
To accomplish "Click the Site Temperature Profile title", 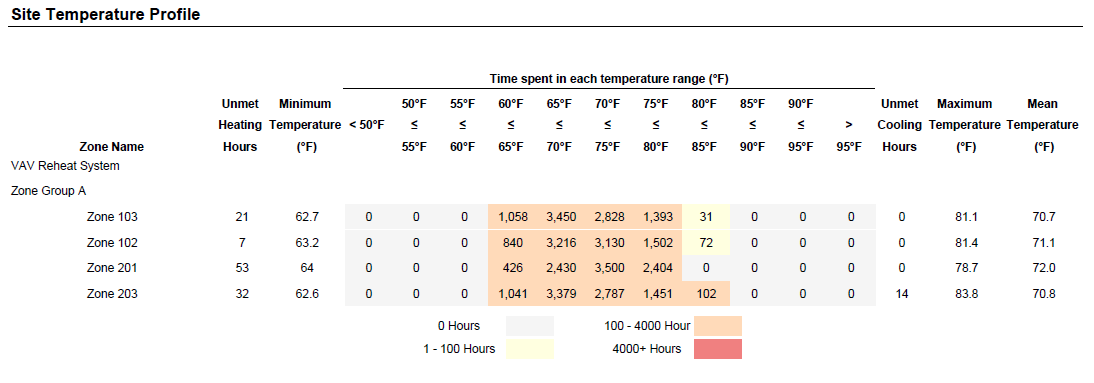I will (106, 15).
